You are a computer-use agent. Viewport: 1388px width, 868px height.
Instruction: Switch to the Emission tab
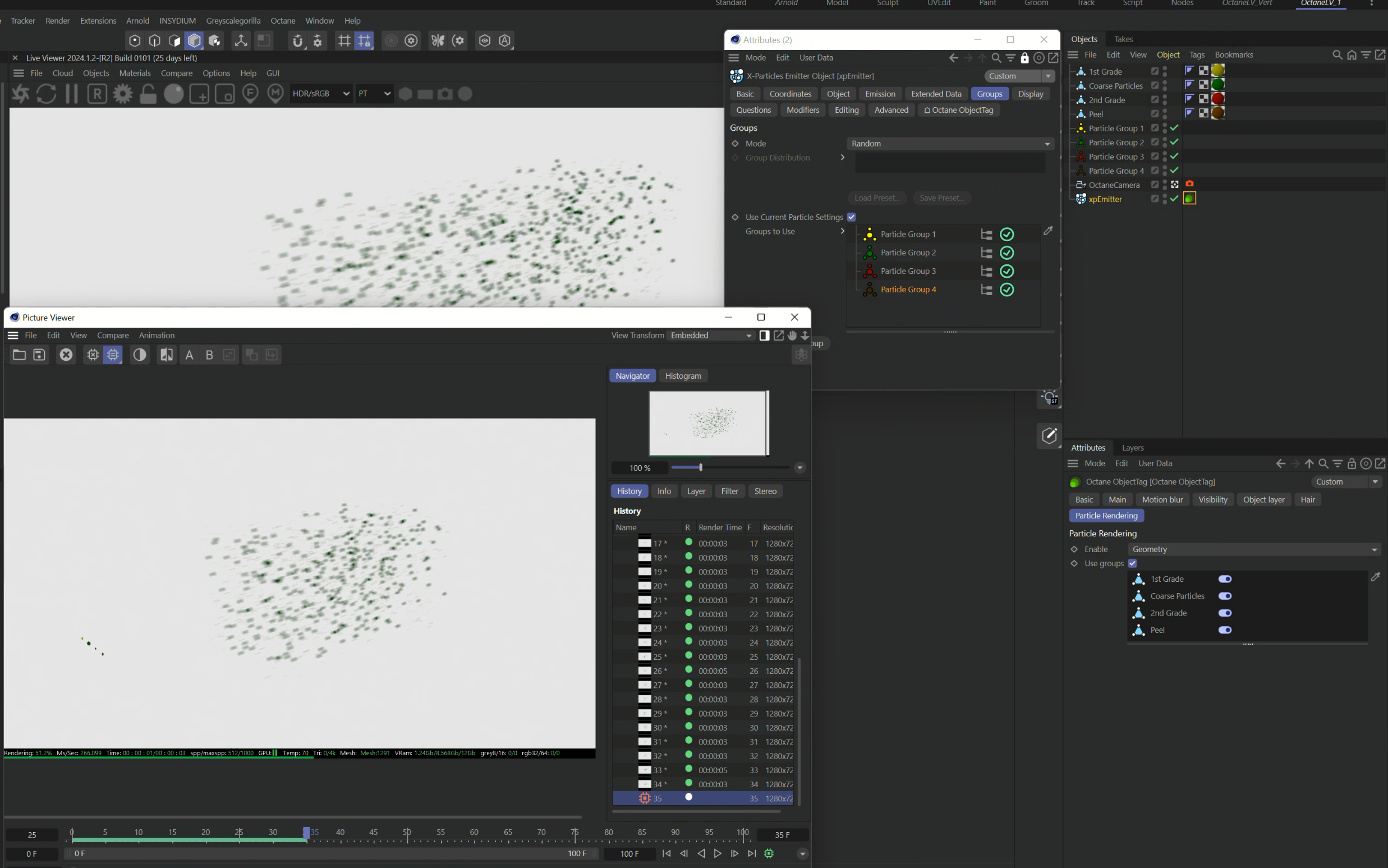pos(879,94)
